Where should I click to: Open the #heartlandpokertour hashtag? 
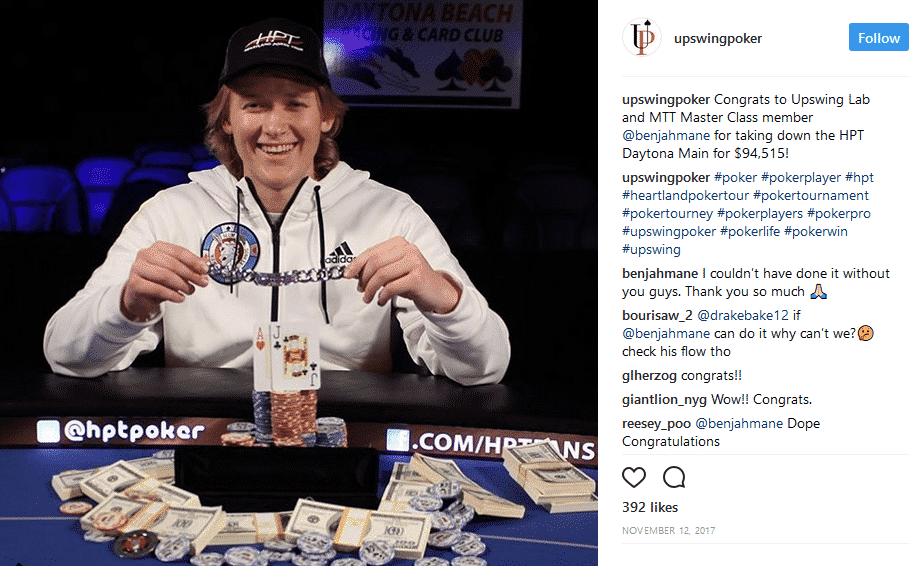pos(685,196)
